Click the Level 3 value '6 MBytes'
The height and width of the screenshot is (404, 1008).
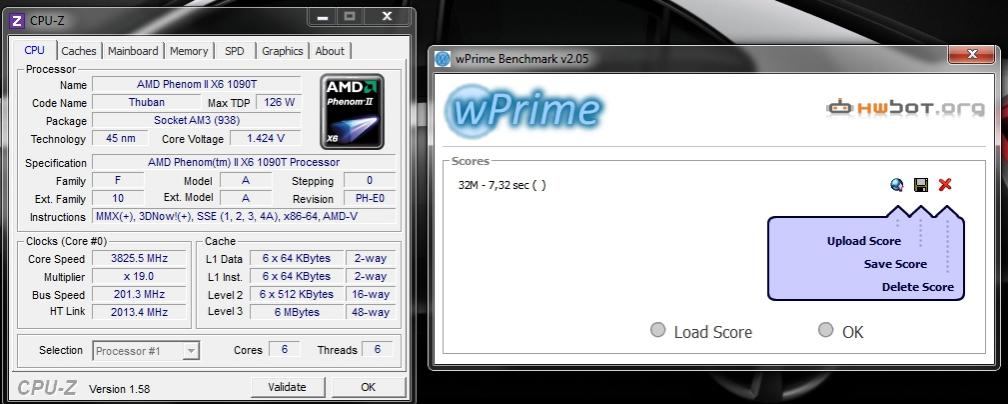tap(296, 312)
